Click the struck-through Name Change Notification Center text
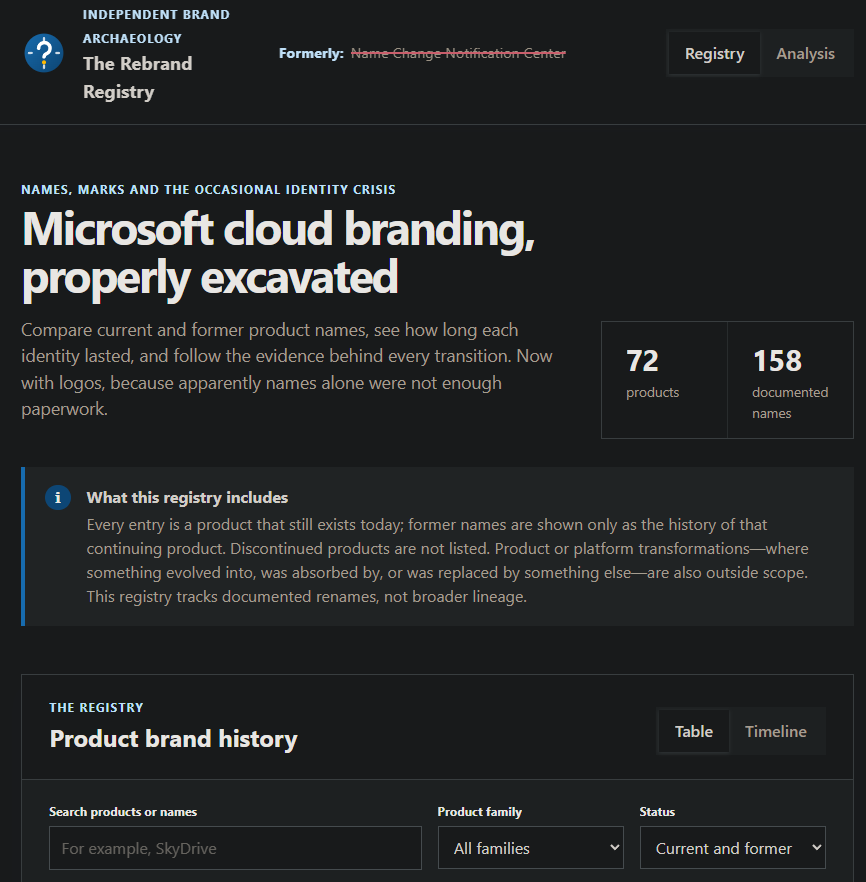Screen dimensions: 866x882 pos(458,53)
